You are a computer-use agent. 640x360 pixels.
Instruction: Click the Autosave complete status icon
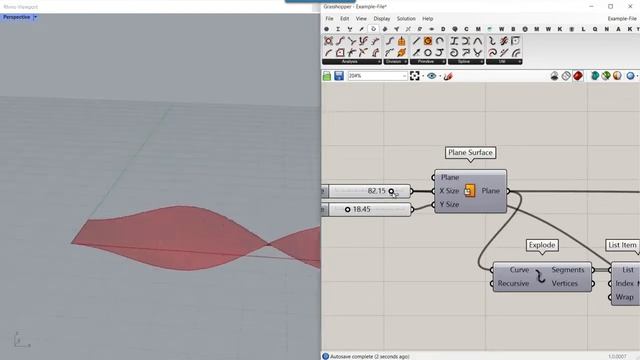pyautogui.click(x=325, y=356)
